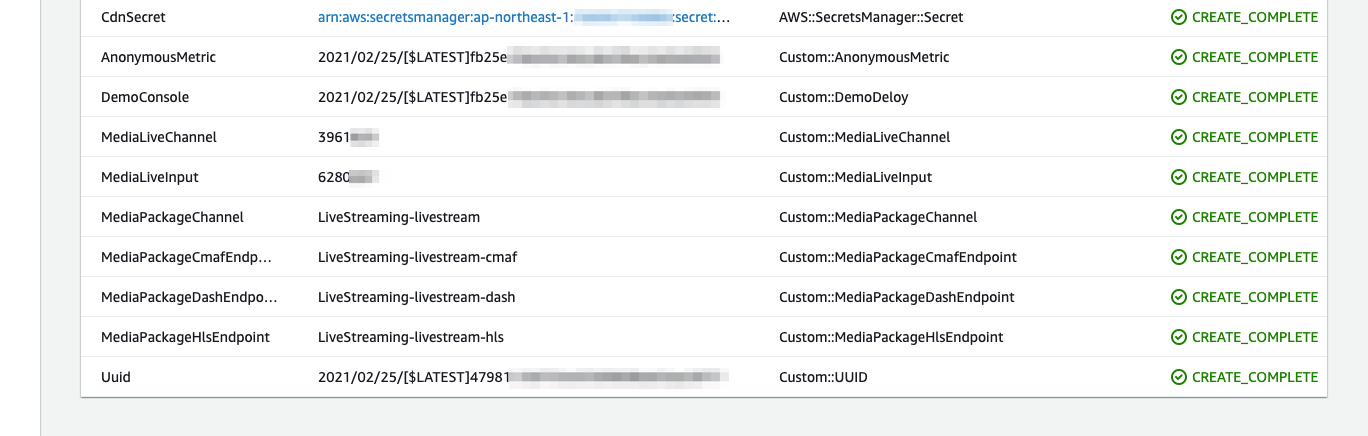This screenshot has height=436, width=1368.
Task: Click the LiveStreaming-livestream-dash physical ID
Action: click(x=416, y=297)
